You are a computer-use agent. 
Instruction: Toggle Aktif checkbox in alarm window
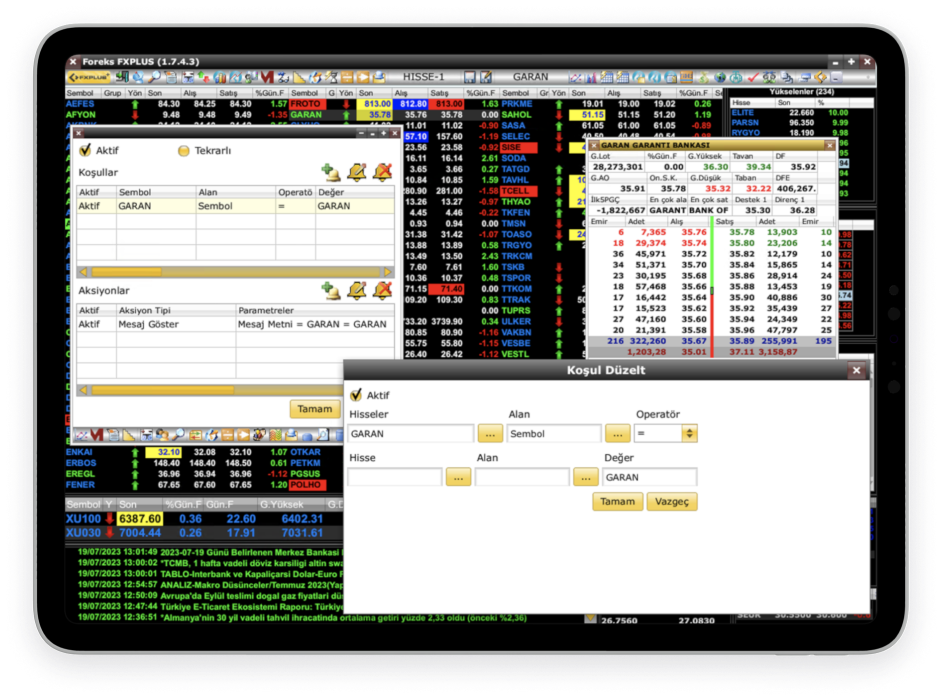click(85, 150)
